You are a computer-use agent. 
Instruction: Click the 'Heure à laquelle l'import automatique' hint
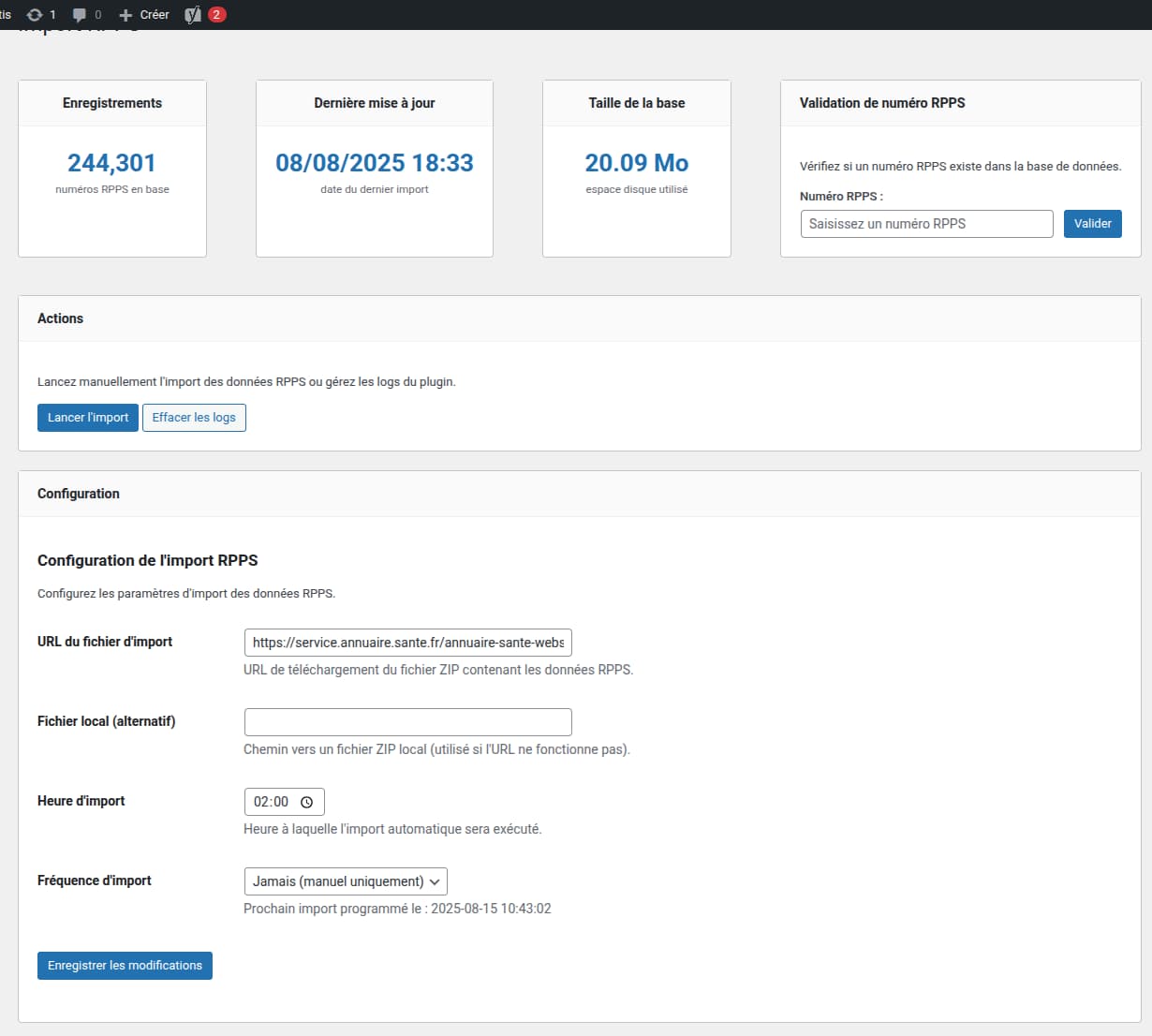(x=392, y=829)
